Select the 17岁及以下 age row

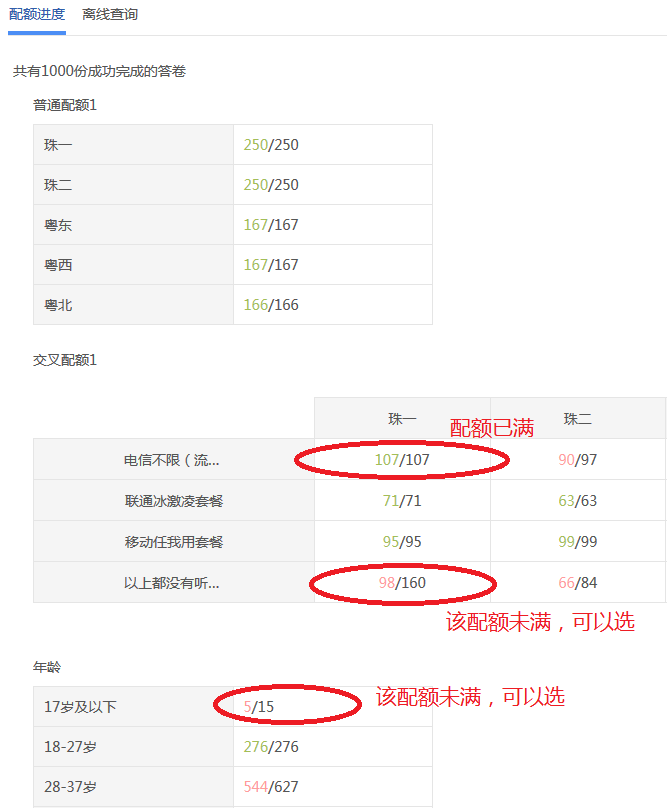point(233,706)
